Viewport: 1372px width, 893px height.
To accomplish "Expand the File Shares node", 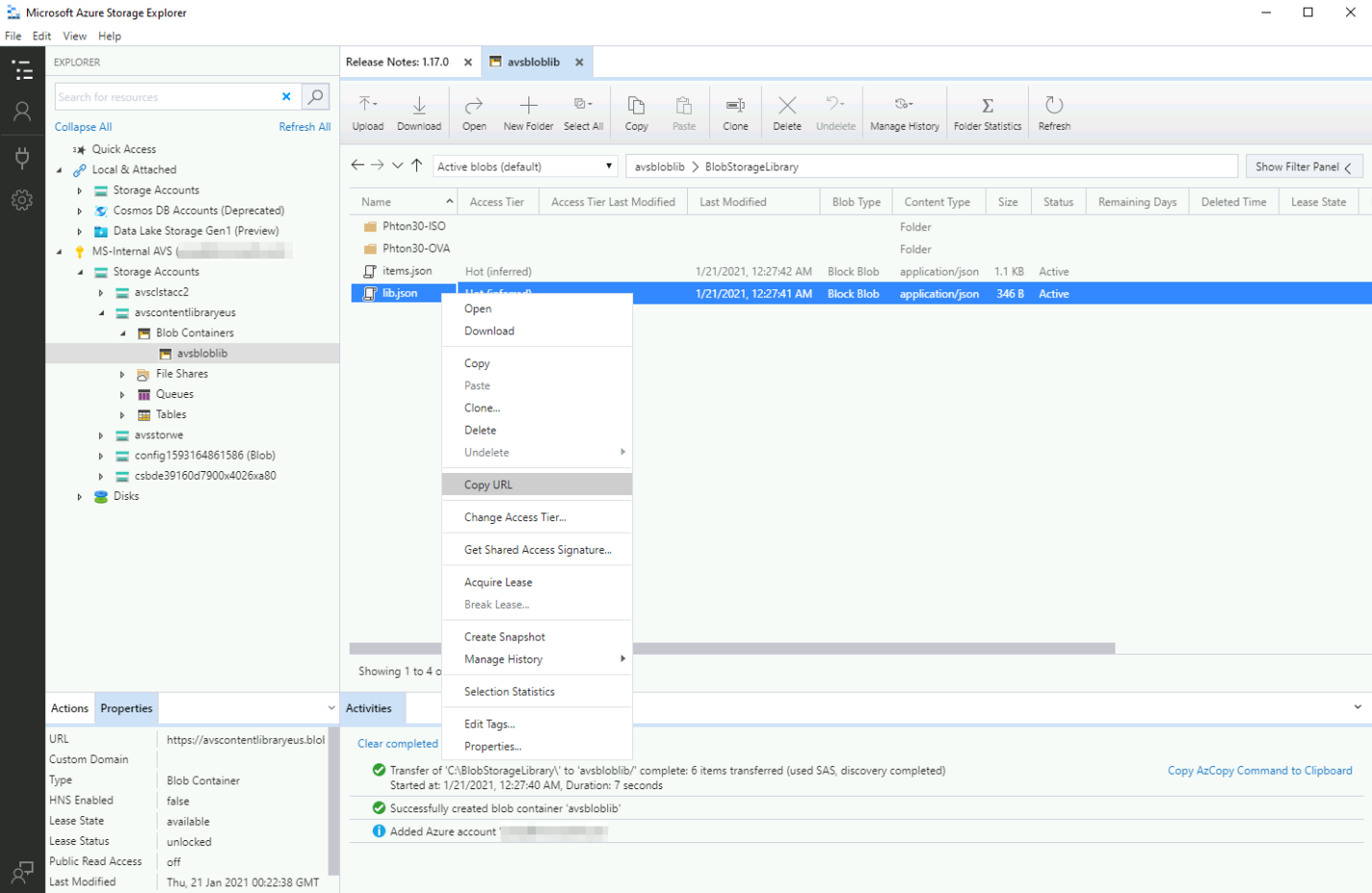I will tap(122, 374).
